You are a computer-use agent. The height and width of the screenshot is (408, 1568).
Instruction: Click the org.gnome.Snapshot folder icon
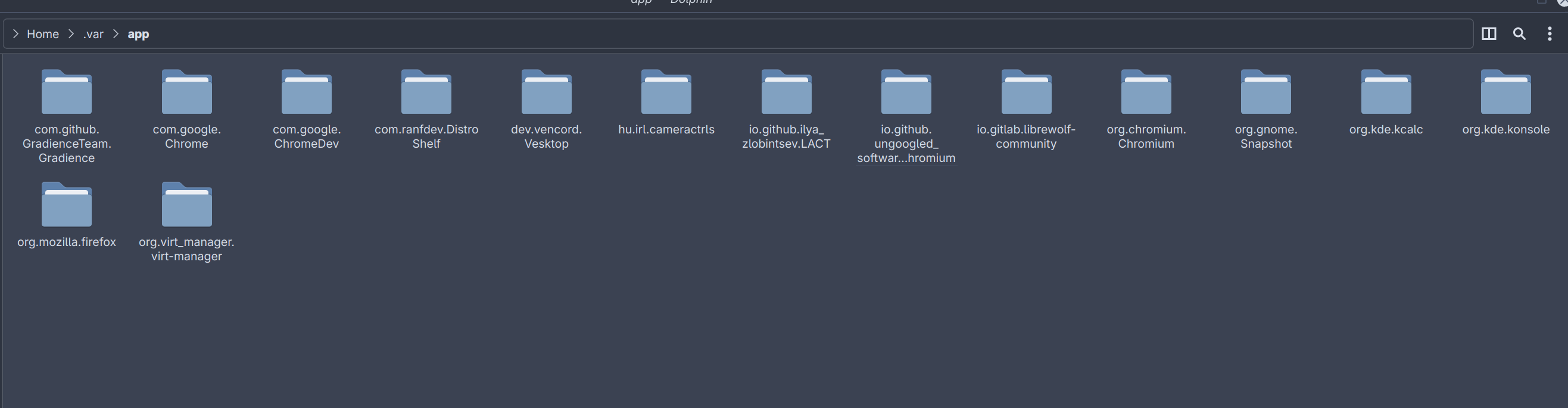[1266, 92]
